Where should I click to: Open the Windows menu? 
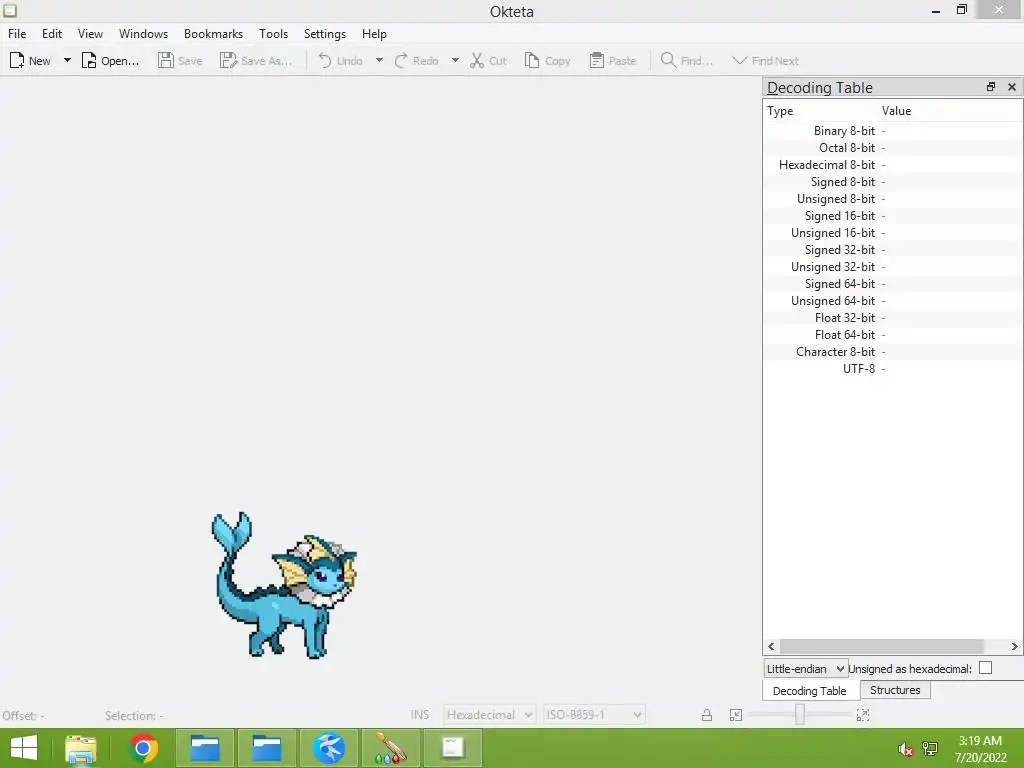tap(143, 34)
